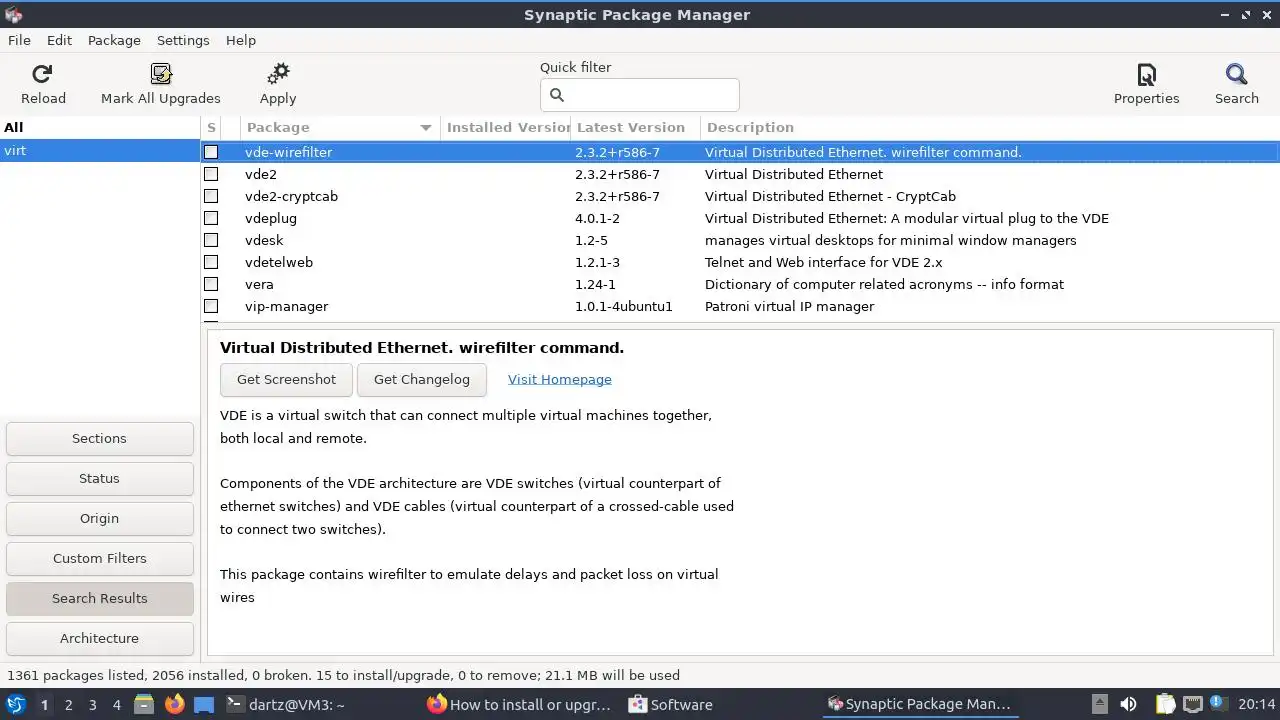
Task: Select 'Patroni virtual IP manager' description row
Action: (789, 306)
